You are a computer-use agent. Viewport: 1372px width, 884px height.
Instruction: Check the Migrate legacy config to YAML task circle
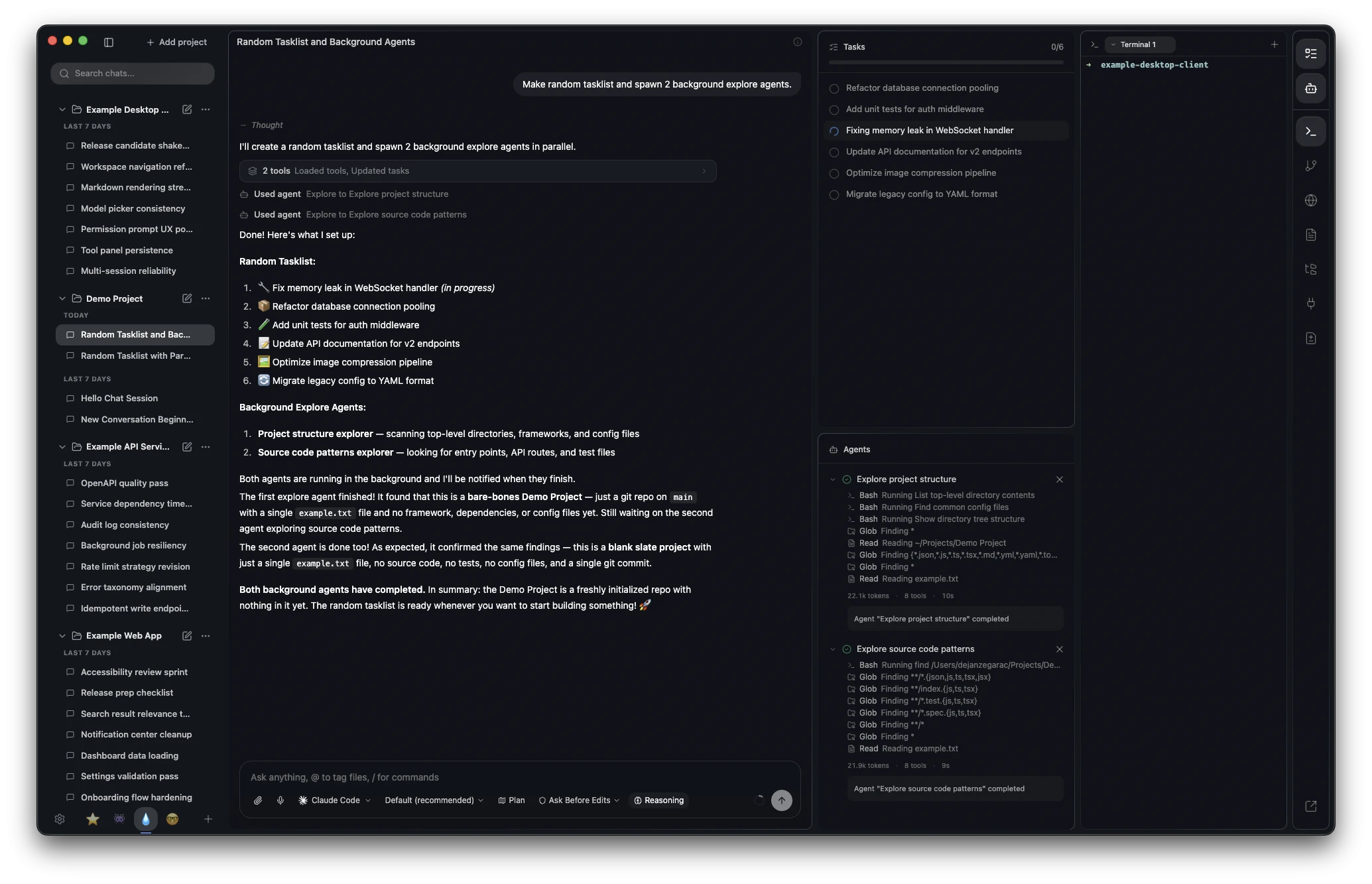834,194
